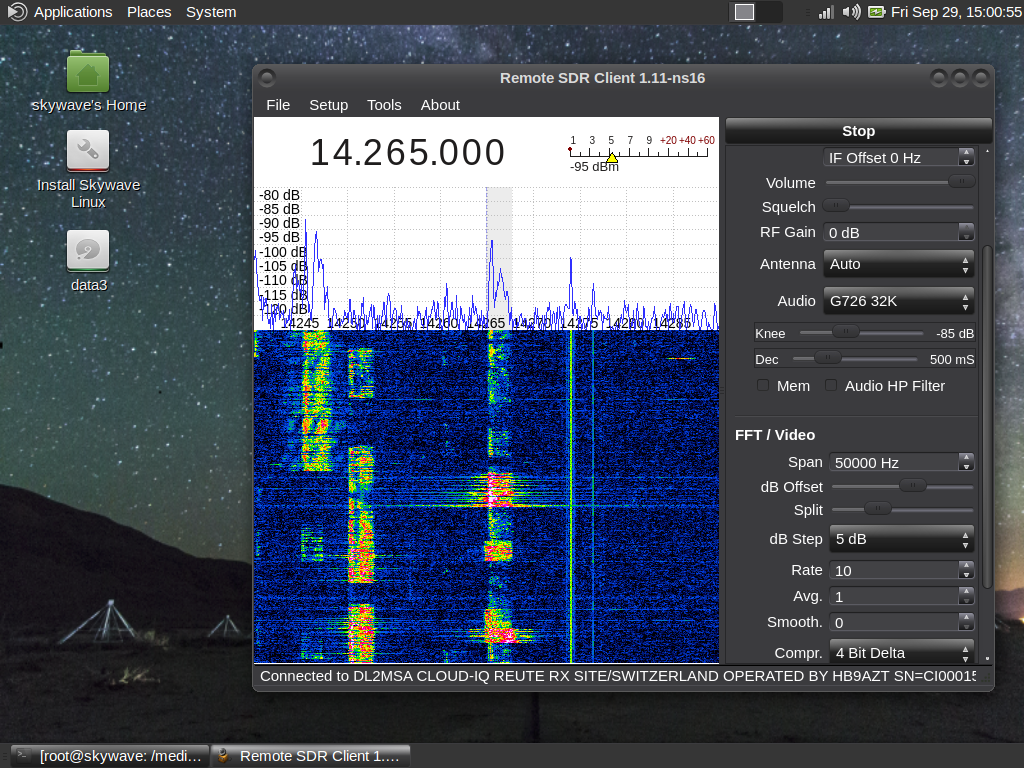Click the Stop button
The width and height of the screenshot is (1024, 768).
(x=858, y=131)
